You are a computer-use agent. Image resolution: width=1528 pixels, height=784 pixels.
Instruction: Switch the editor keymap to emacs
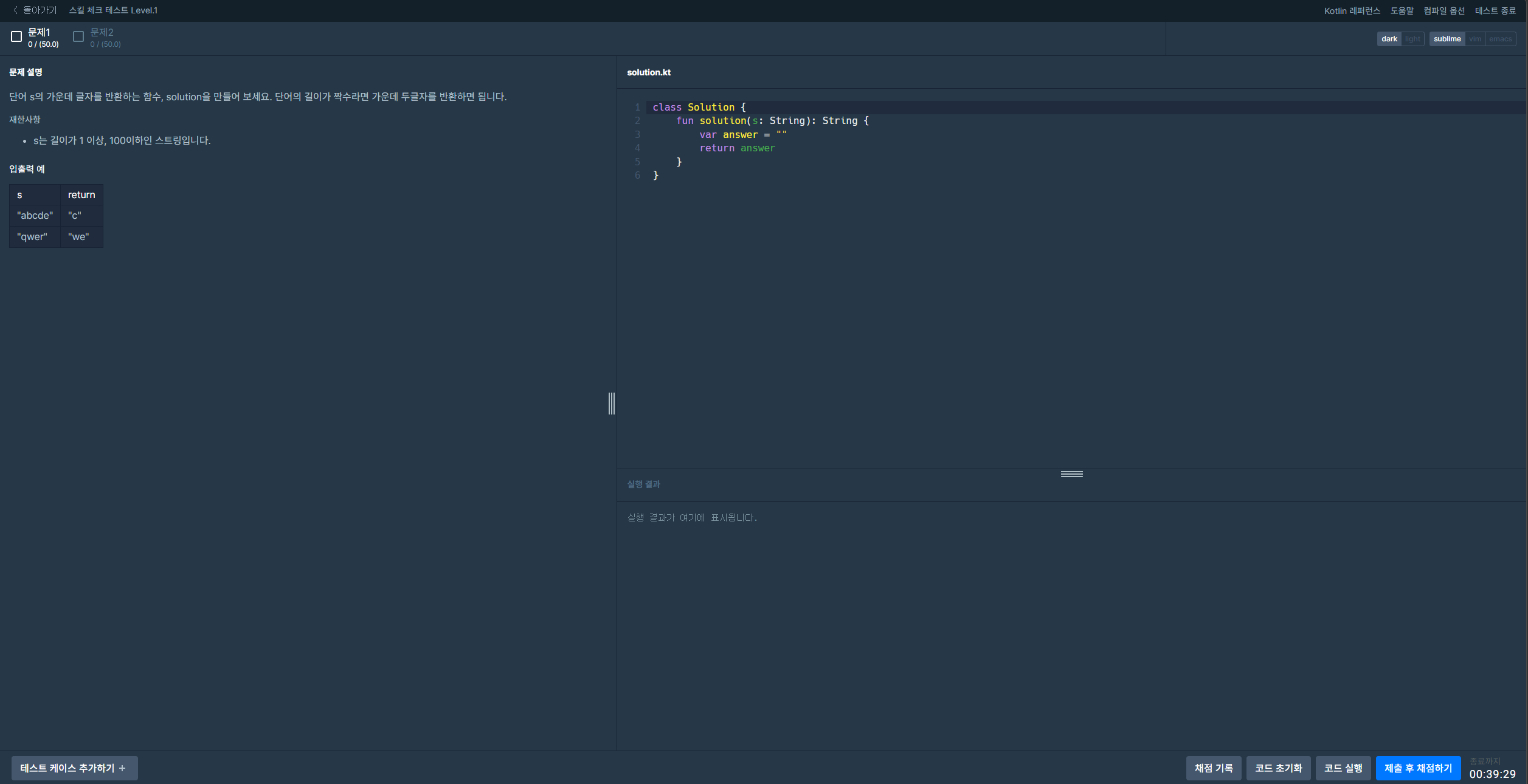[x=1500, y=39]
